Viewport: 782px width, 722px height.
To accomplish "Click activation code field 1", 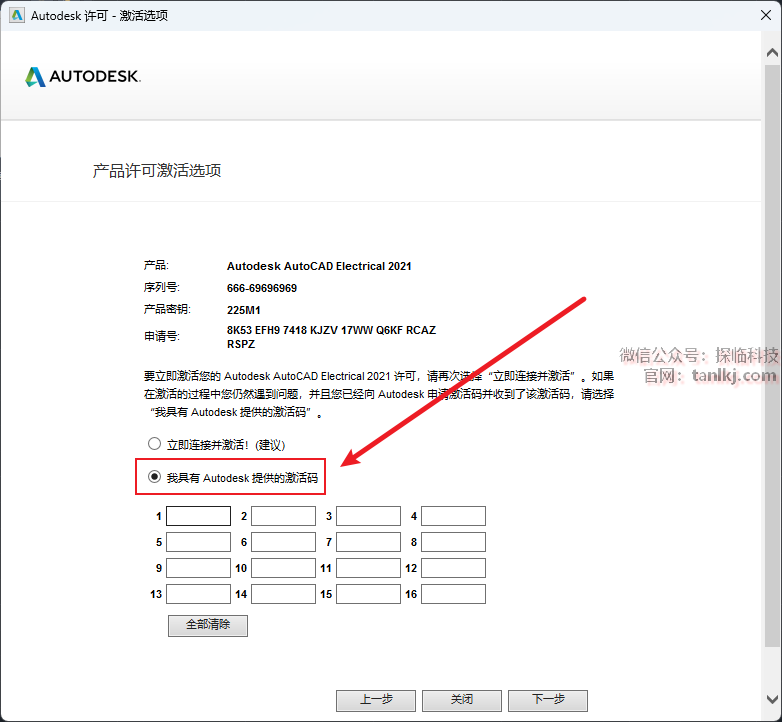I will tap(198, 516).
